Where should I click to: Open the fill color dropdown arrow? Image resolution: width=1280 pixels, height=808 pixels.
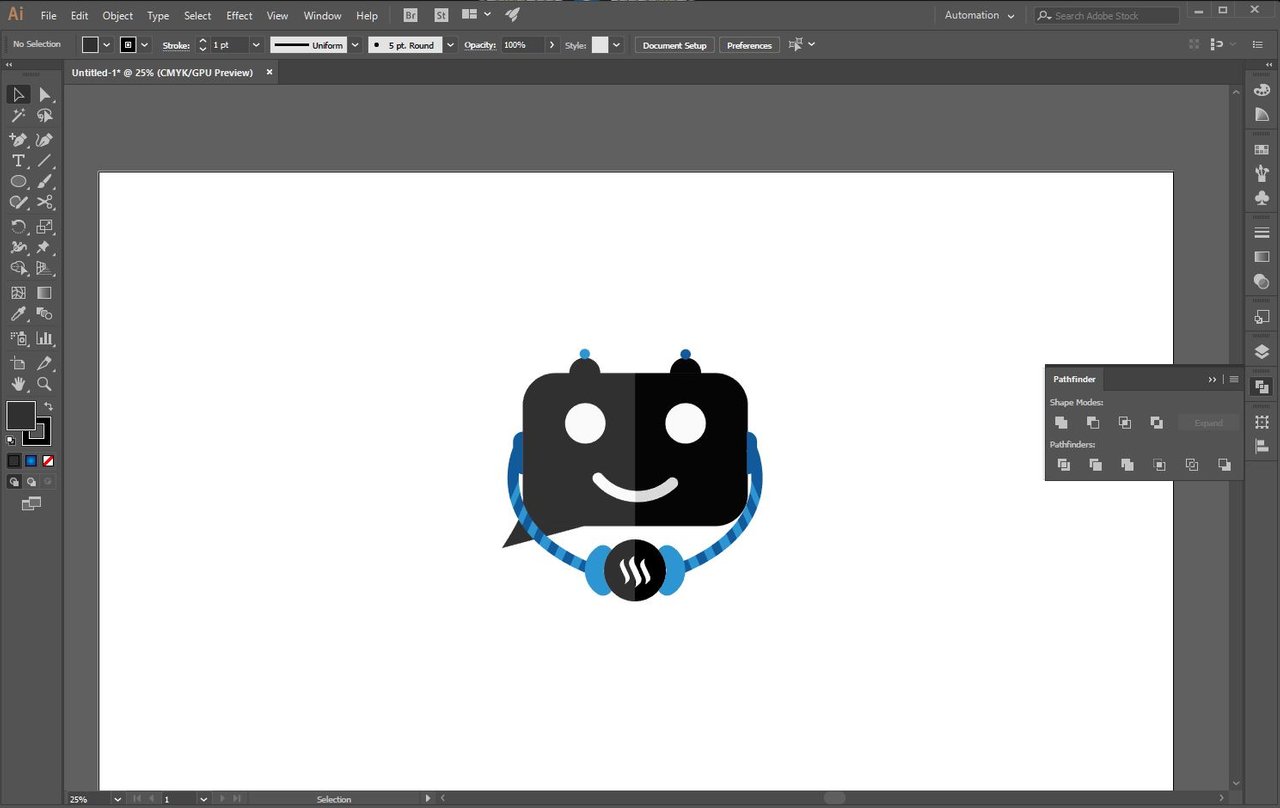pyautogui.click(x=106, y=45)
